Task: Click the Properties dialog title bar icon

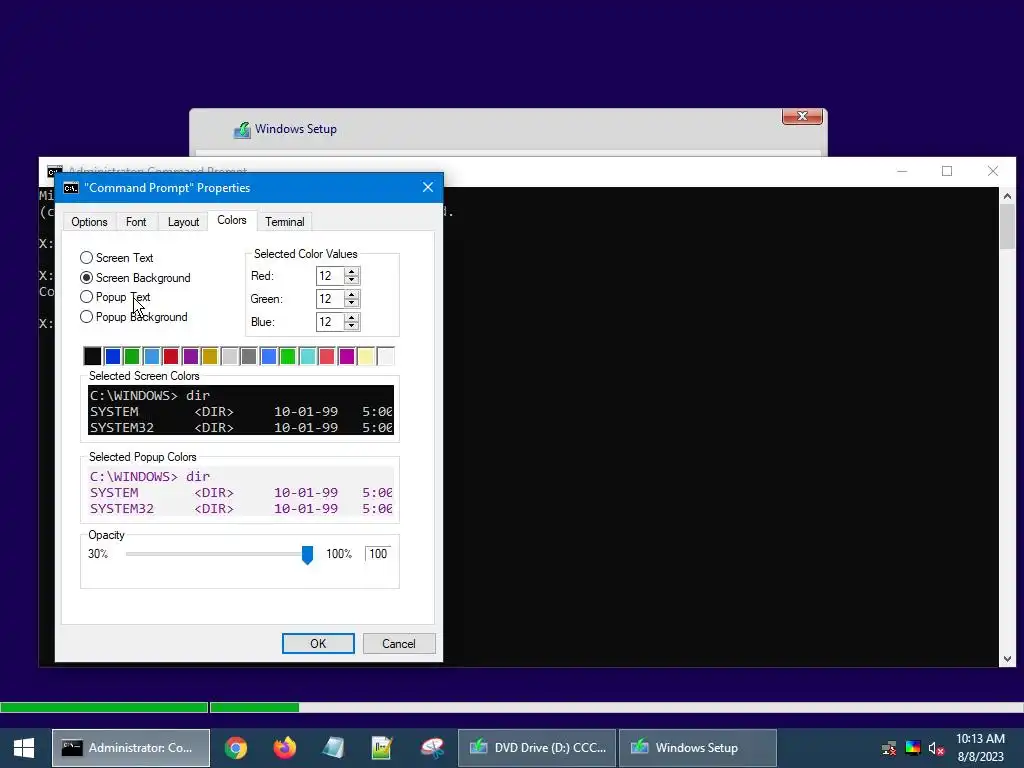Action: coord(71,188)
